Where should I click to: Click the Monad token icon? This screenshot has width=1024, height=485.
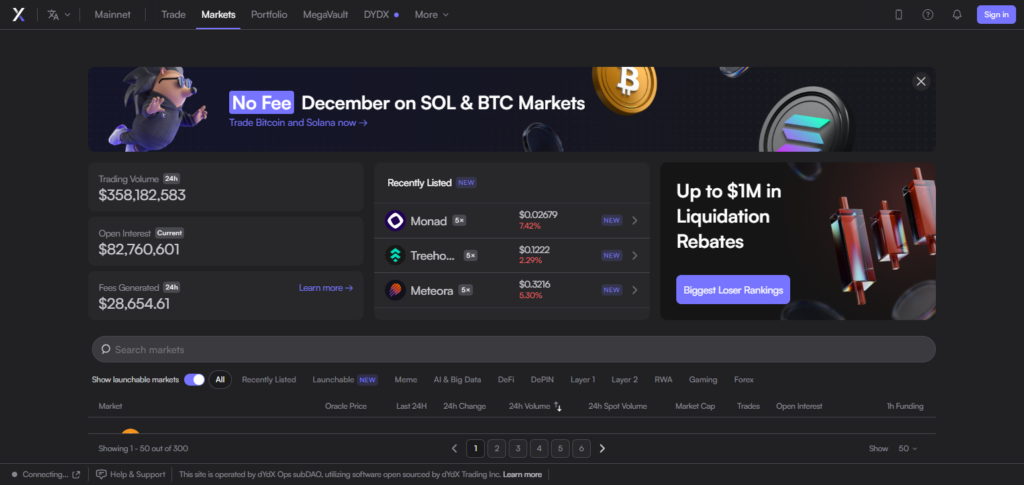[x=394, y=220]
